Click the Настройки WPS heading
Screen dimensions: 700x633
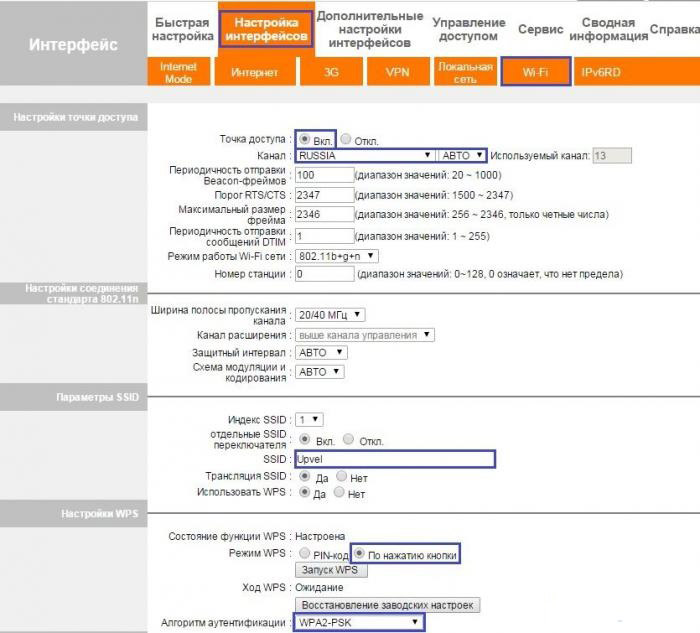(100, 513)
